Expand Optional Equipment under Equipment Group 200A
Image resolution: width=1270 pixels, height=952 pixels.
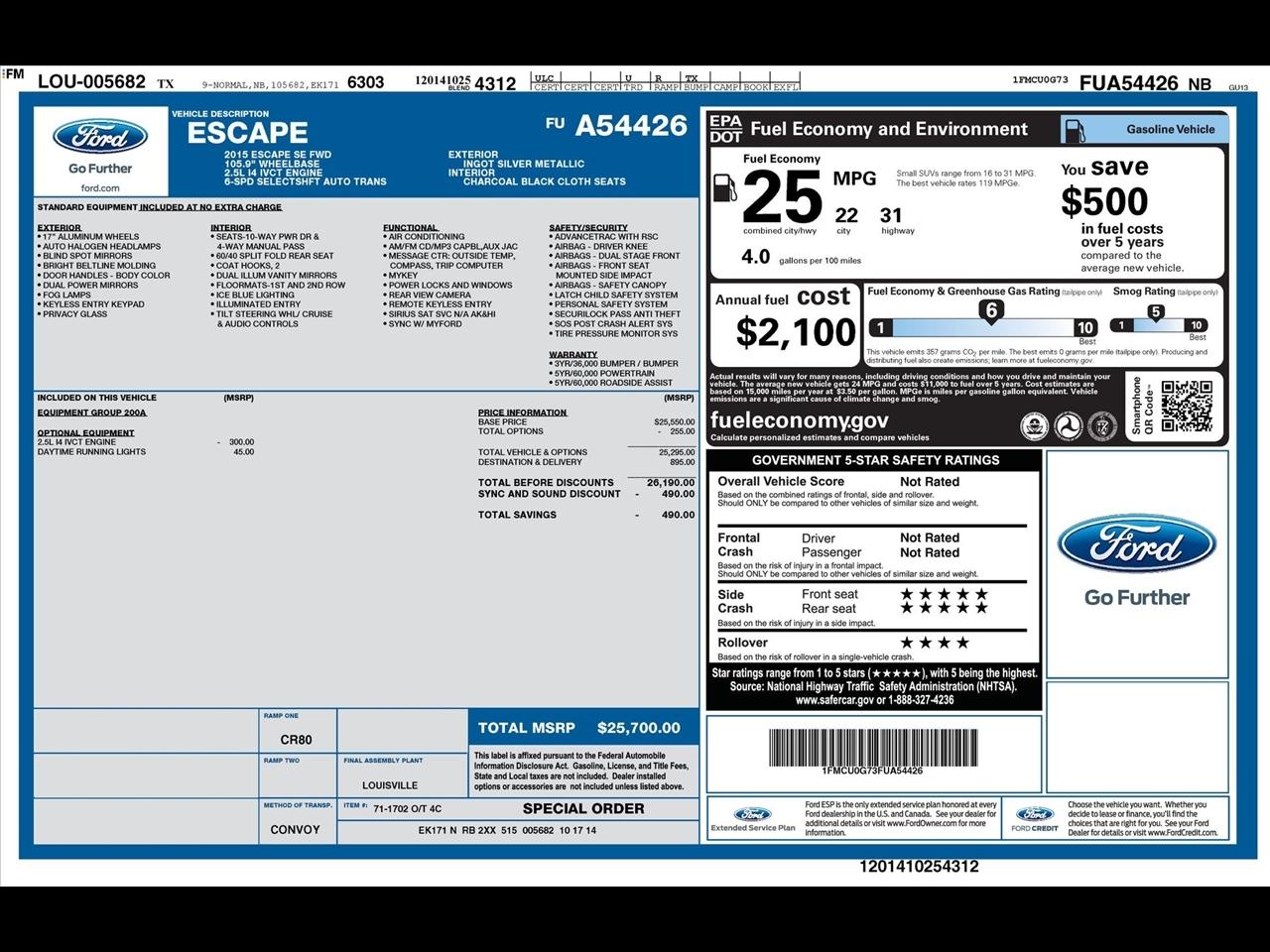[86, 432]
